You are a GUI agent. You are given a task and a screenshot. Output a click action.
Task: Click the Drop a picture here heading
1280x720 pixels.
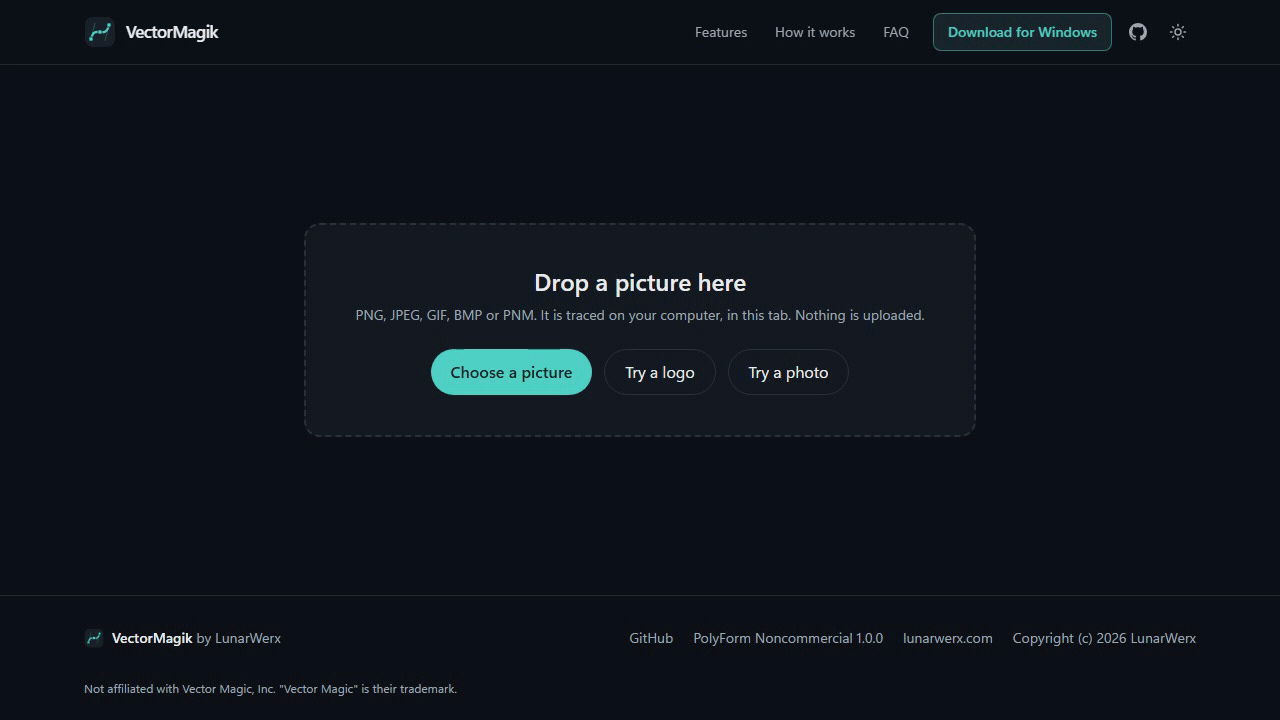coord(640,283)
